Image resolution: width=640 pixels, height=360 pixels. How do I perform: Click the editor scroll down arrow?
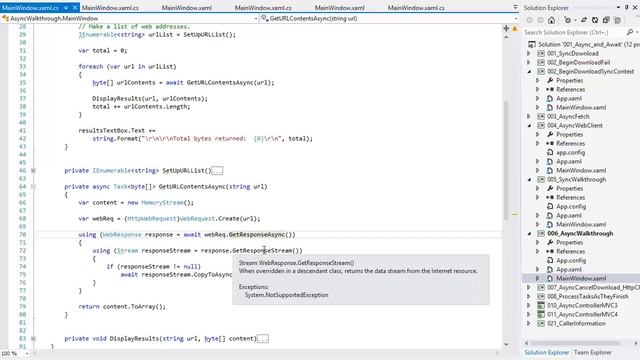[x=506, y=344]
